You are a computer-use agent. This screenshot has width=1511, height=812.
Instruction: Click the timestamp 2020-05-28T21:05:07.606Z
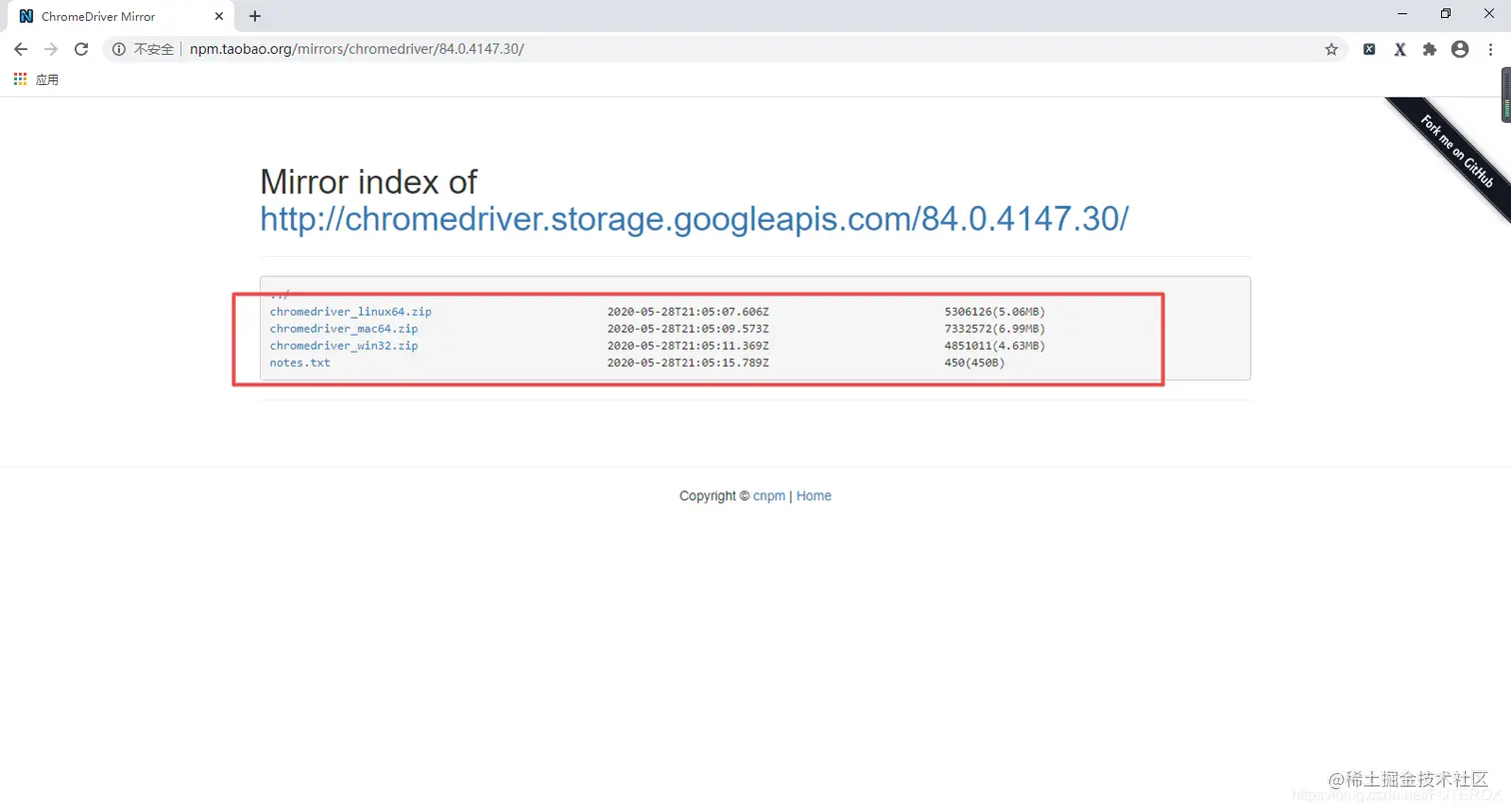pyautogui.click(x=688, y=312)
